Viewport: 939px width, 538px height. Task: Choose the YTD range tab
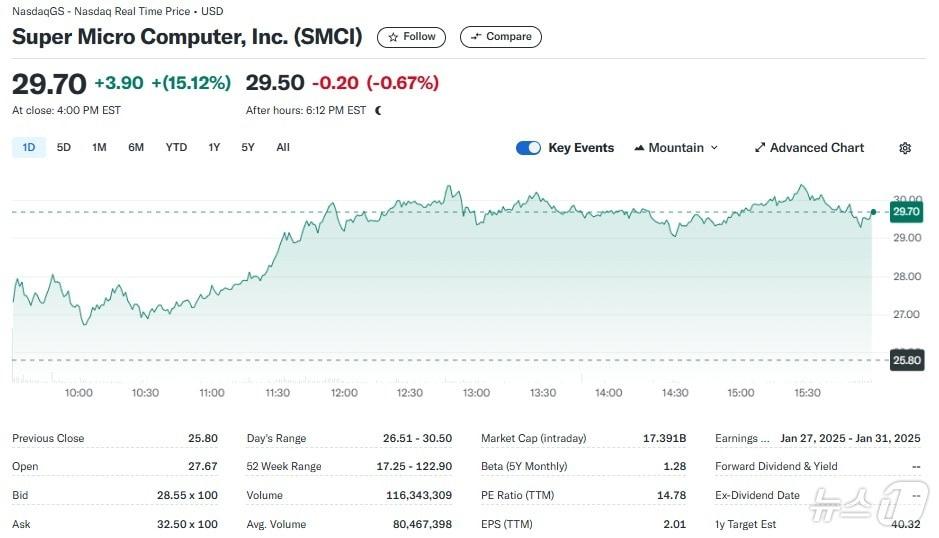[x=176, y=147]
